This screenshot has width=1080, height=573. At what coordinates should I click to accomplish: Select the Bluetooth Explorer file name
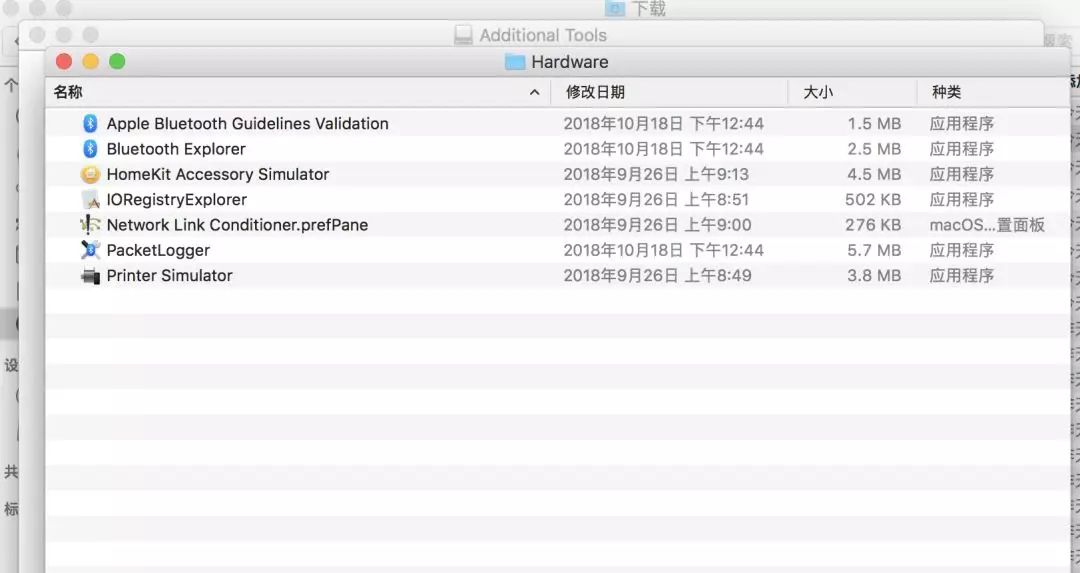click(x=176, y=149)
